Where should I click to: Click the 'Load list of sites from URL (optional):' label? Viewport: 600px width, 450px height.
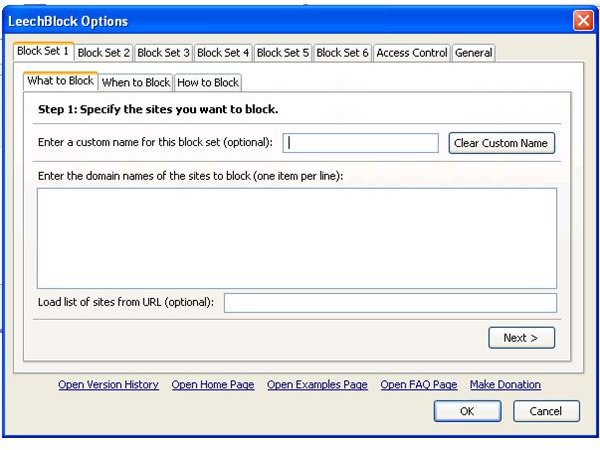click(126, 302)
